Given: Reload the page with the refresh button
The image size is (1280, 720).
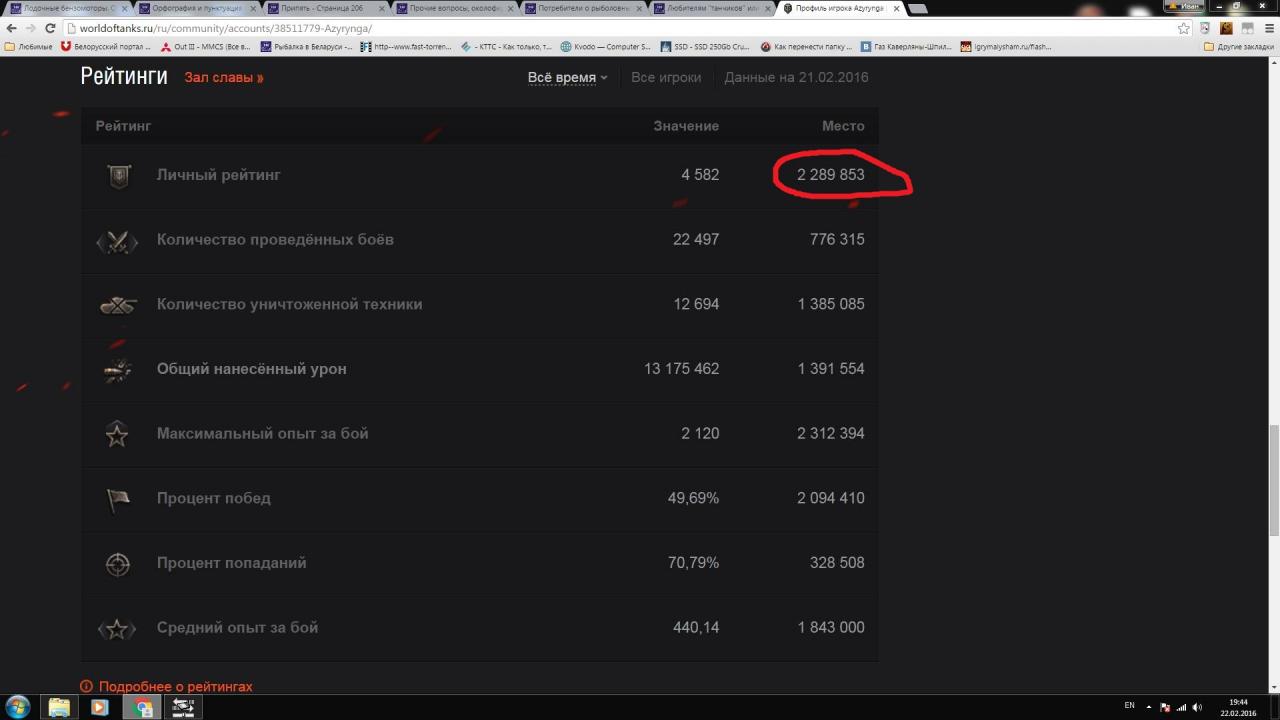Looking at the screenshot, I should 50,28.
